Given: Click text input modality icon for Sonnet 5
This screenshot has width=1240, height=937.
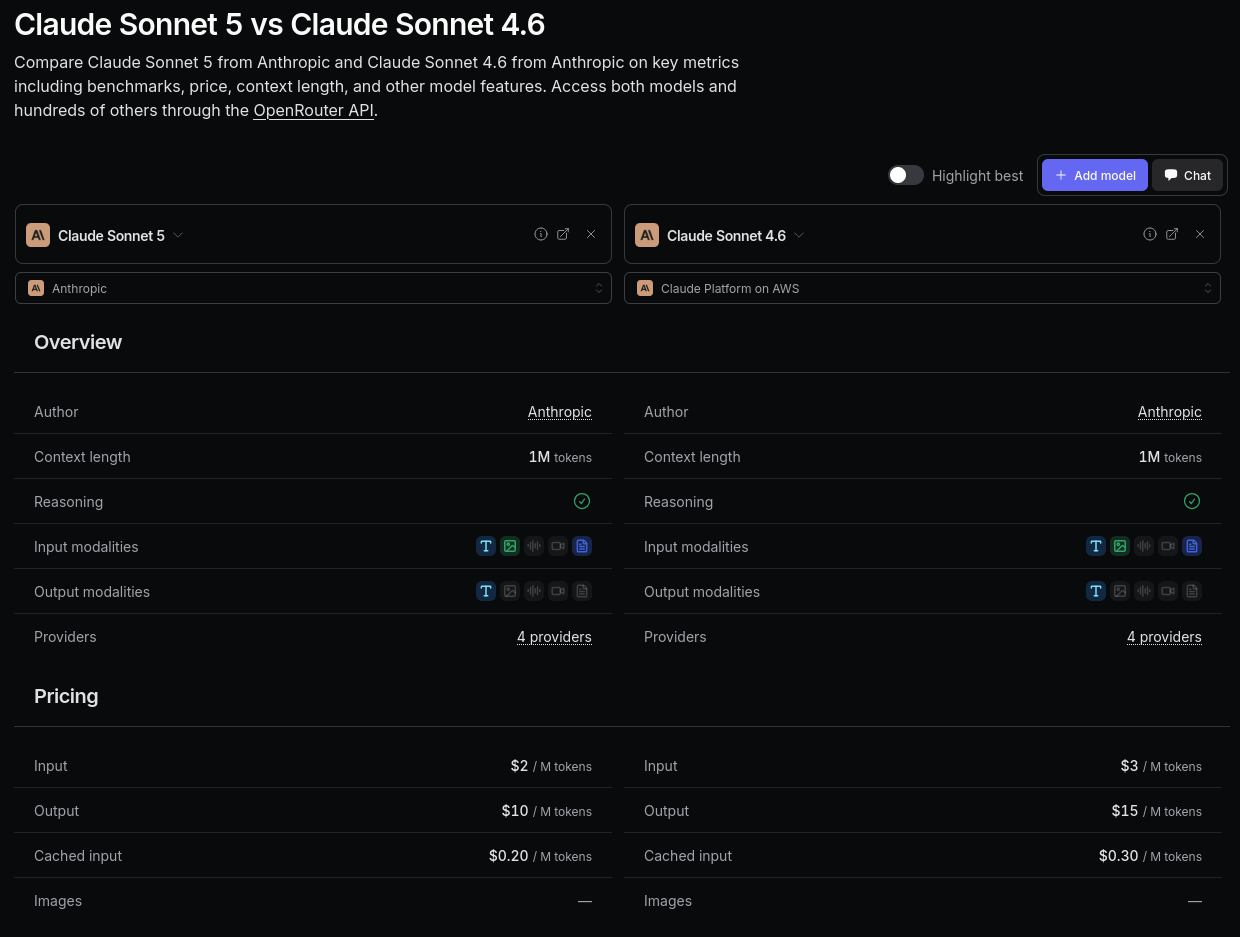Looking at the screenshot, I should coord(486,546).
